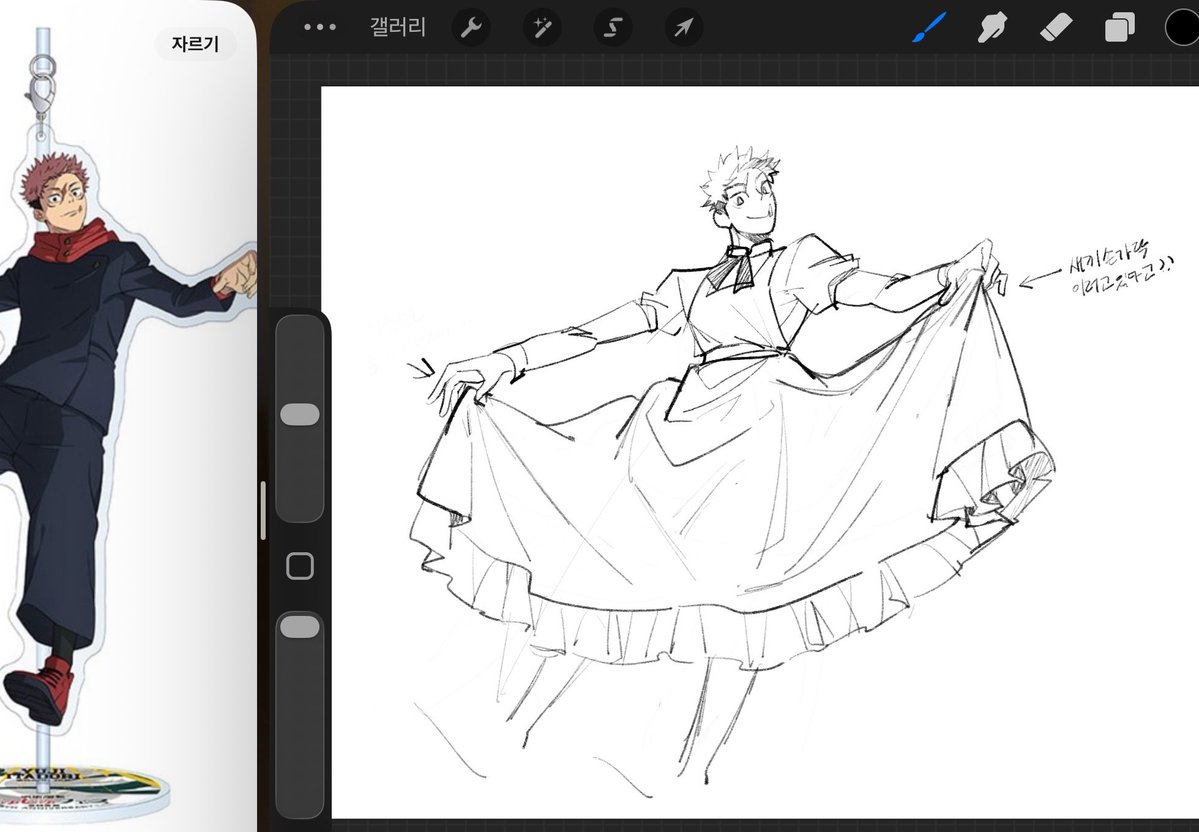Select the Eraser tool
Screen dimensions: 1199x832
pyautogui.click(x=1056, y=28)
